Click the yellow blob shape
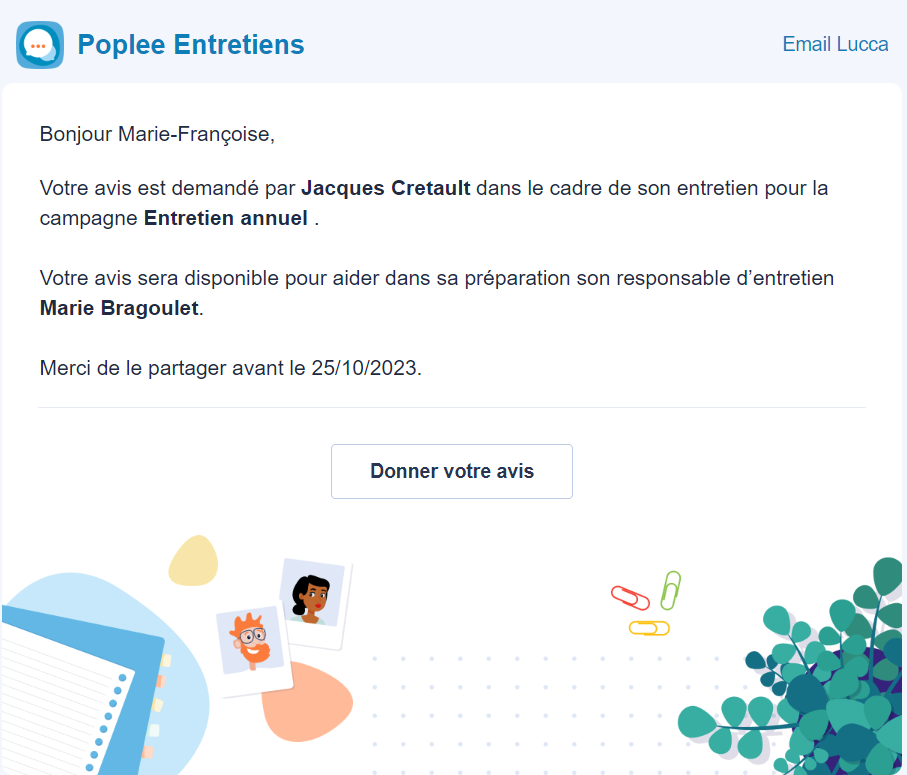Screen dimensions: 907x775 (x=193, y=561)
